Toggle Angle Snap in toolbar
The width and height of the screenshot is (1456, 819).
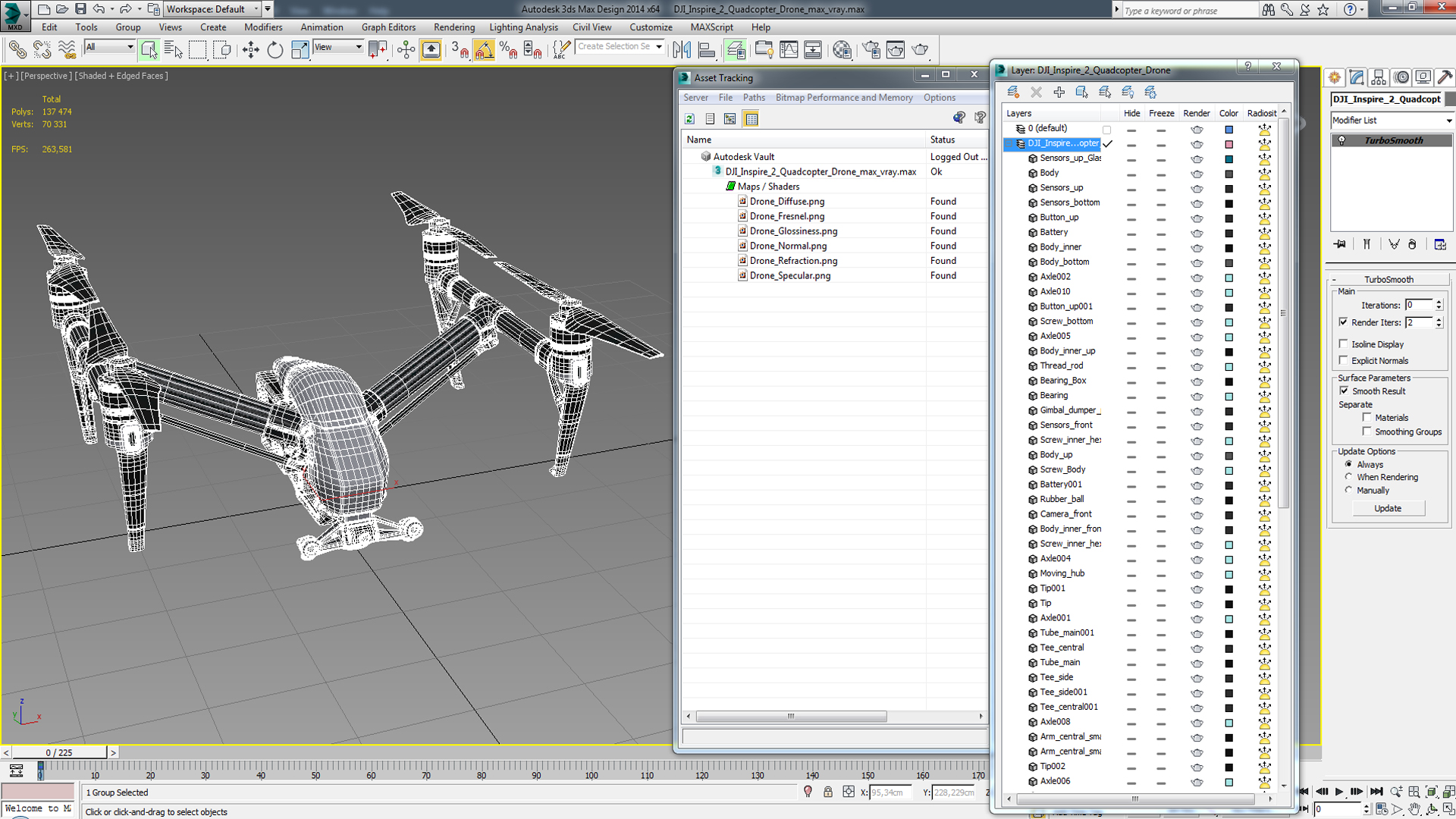click(x=484, y=50)
